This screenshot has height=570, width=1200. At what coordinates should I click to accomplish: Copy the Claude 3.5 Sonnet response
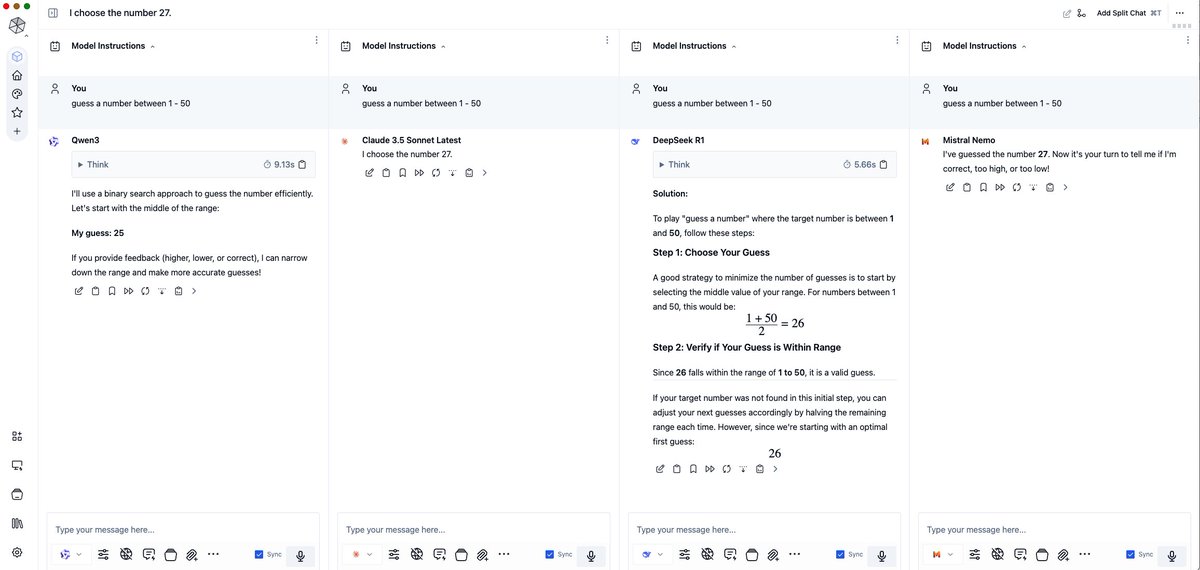coord(386,172)
